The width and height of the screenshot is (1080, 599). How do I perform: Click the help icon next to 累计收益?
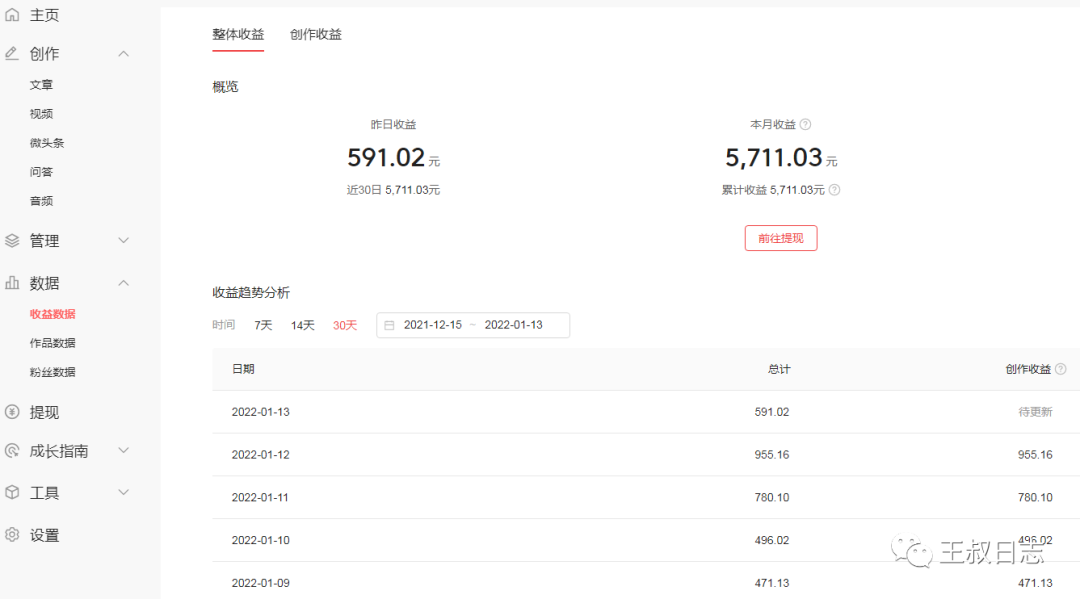(x=834, y=190)
